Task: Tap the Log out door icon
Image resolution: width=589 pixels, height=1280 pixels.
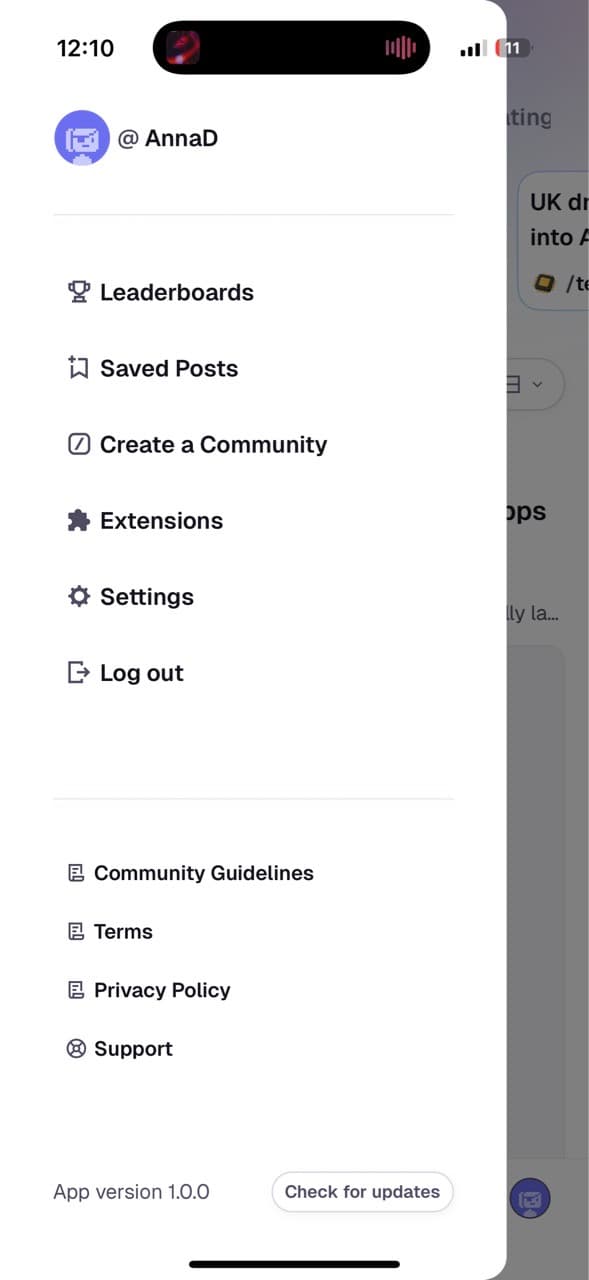Action: [79, 672]
